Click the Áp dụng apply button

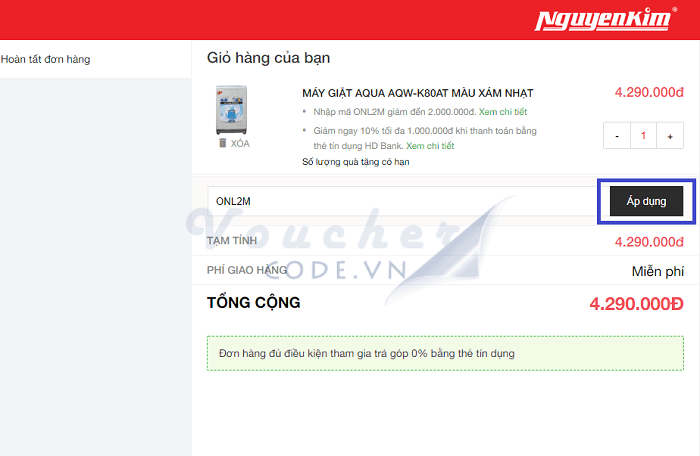pyautogui.click(x=646, y=201)
